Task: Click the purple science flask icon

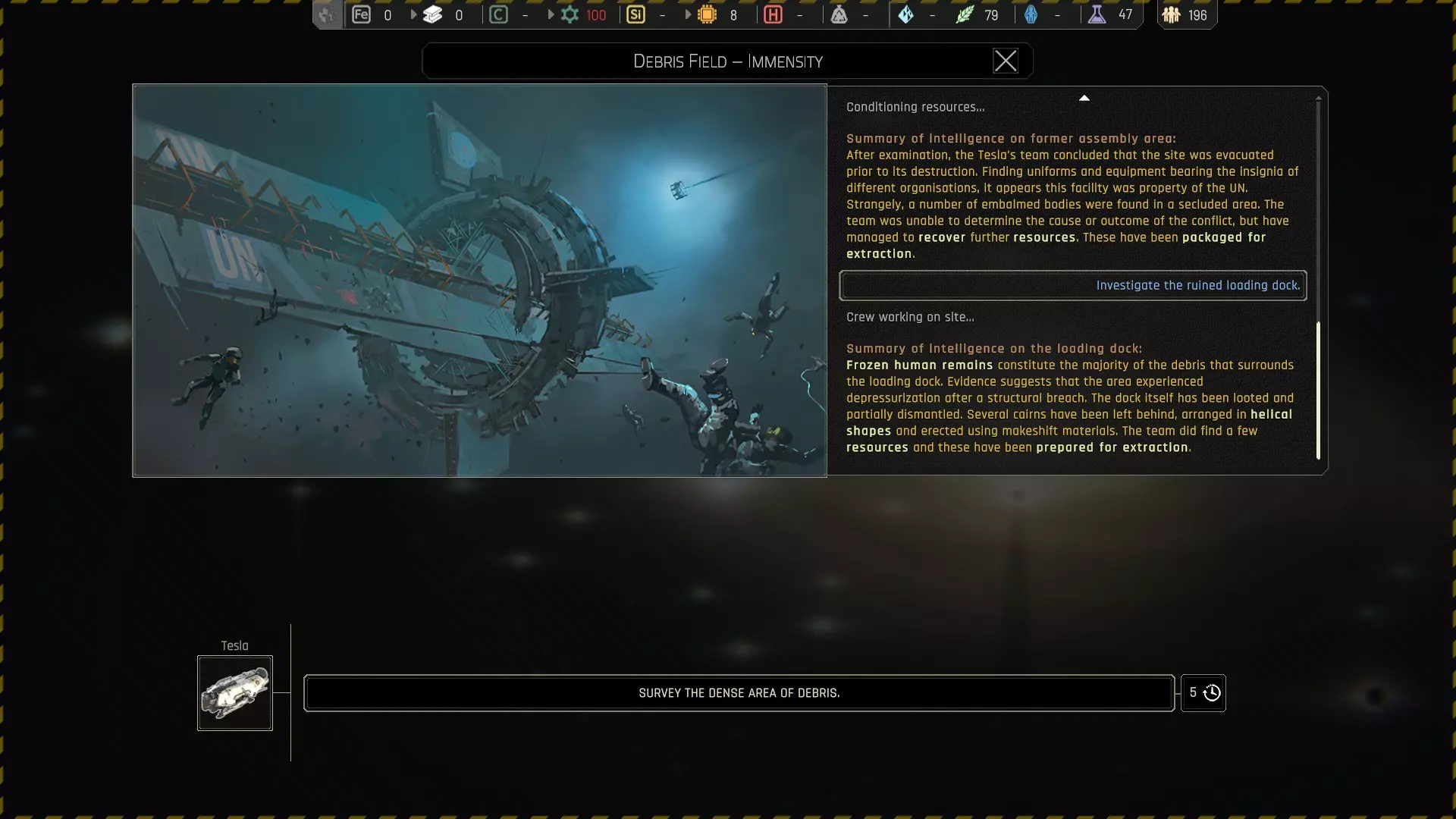Action: (x=1097, y=14)
